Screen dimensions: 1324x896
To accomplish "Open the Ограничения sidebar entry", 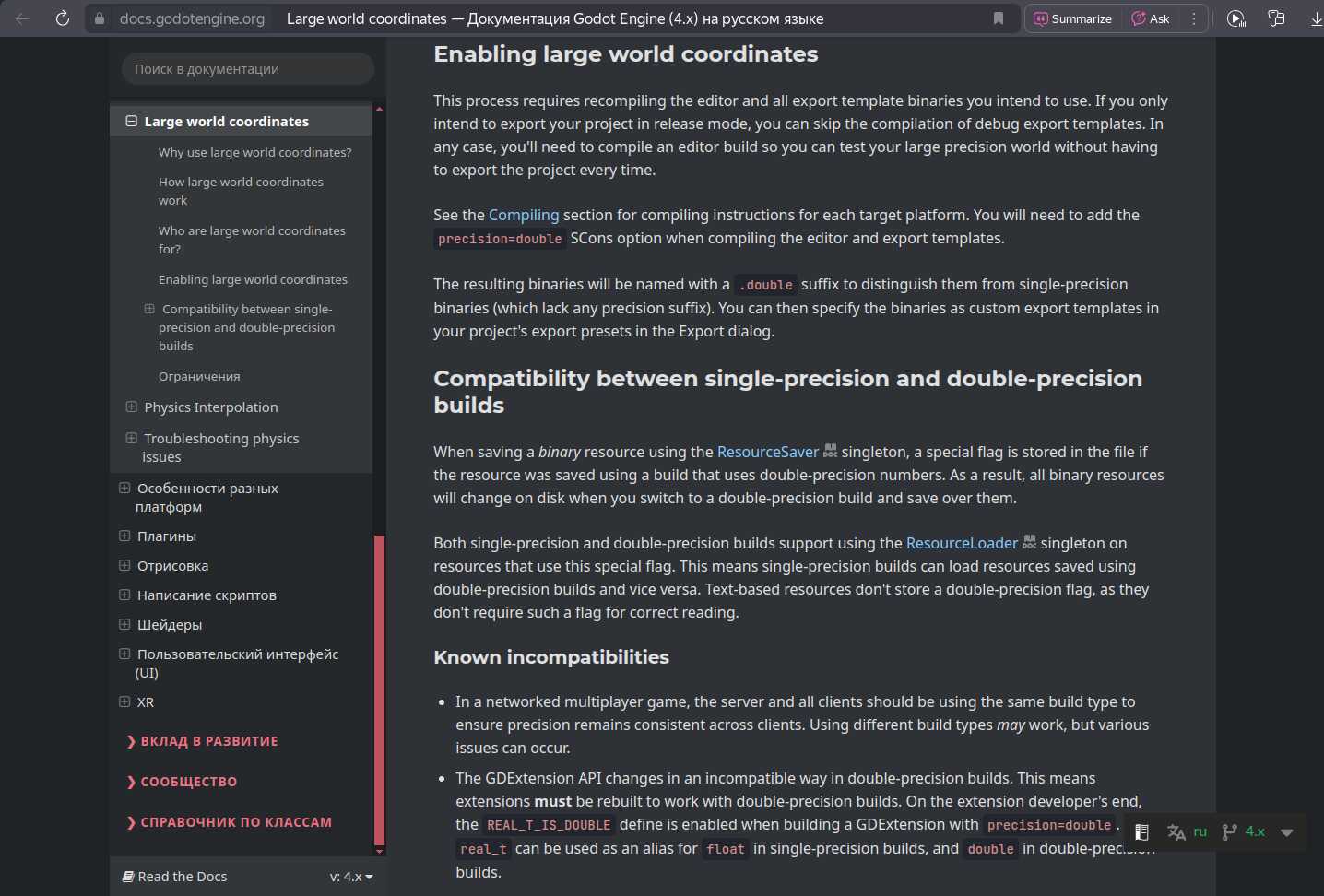I will (199, 376).
